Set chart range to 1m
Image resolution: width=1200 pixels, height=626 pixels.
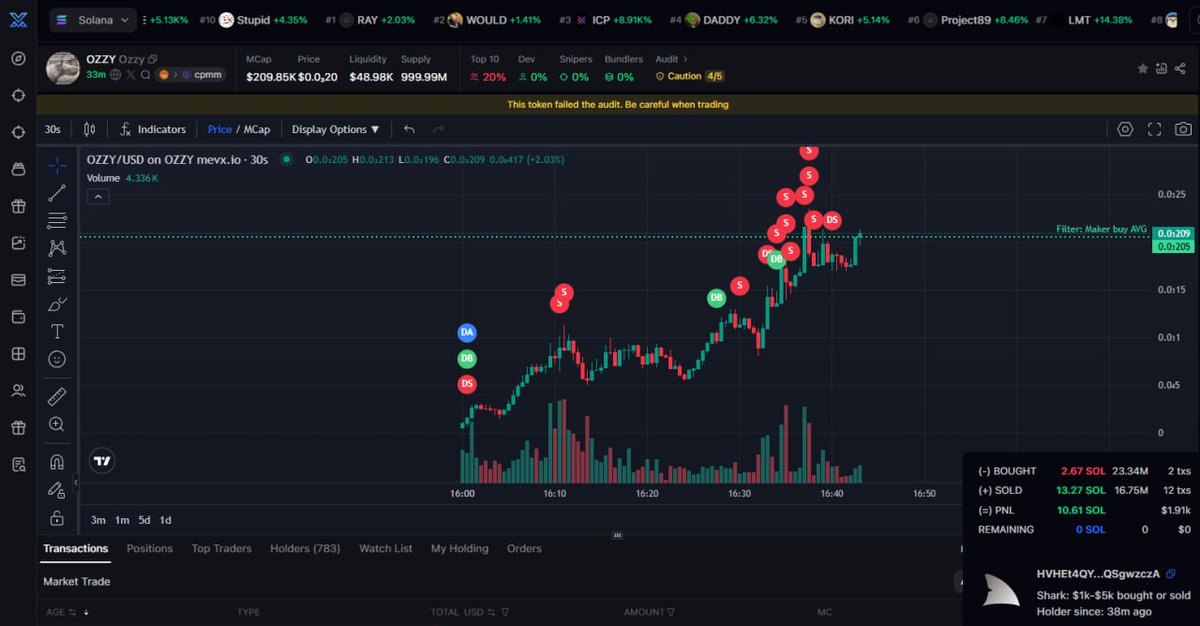coord(122,520)
